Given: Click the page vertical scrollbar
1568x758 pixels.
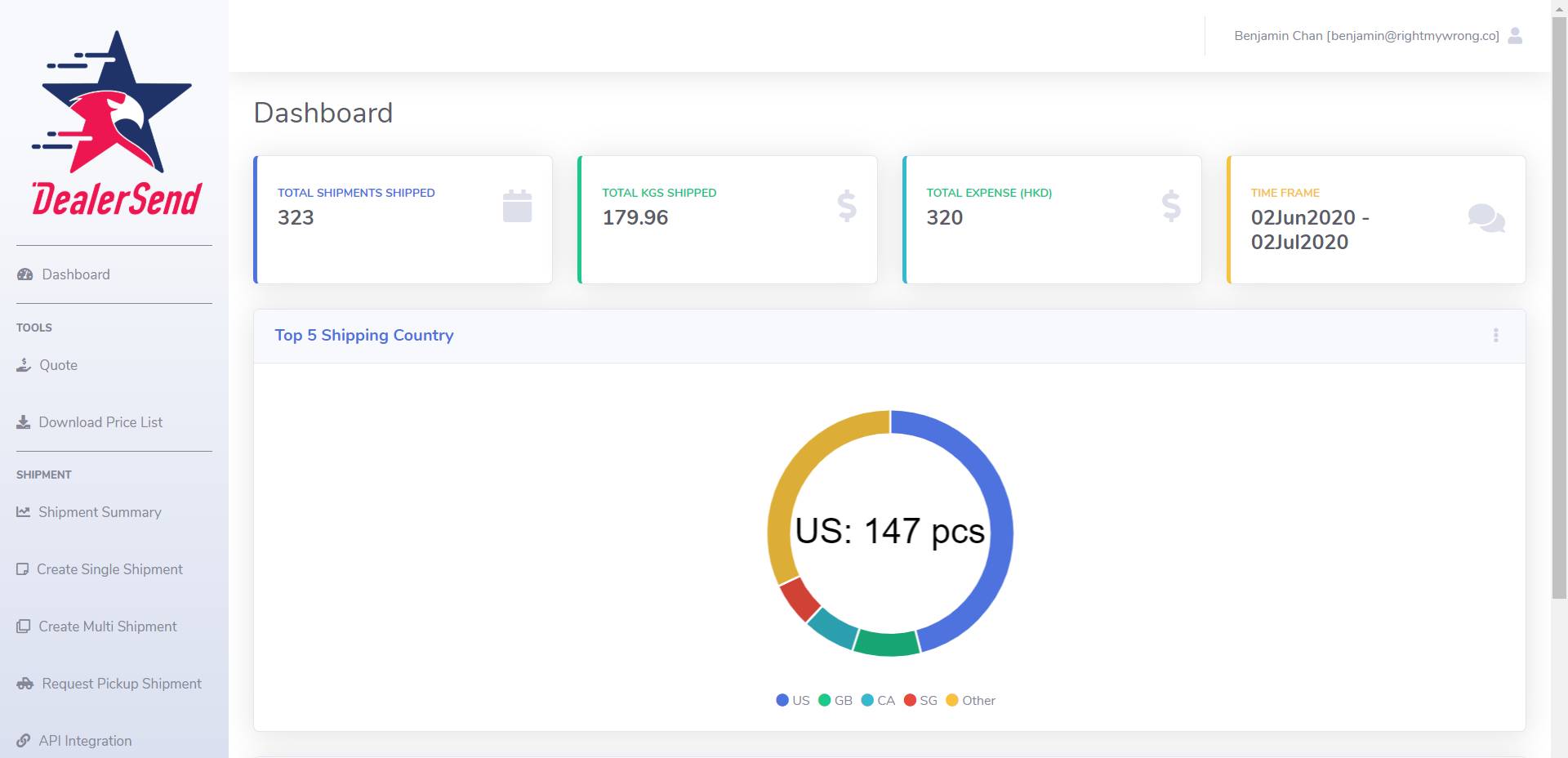Looking at the screenshot, I should coord(1559,327).
